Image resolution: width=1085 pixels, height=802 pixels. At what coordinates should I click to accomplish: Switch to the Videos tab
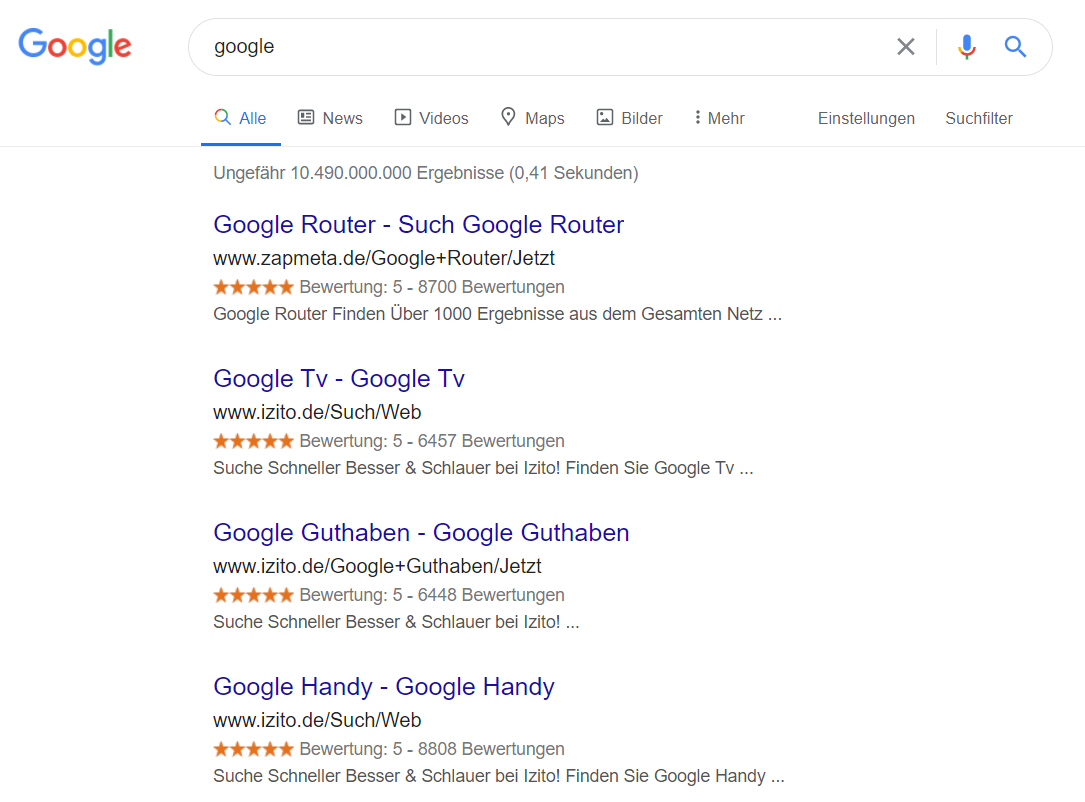tap(432, 118)
